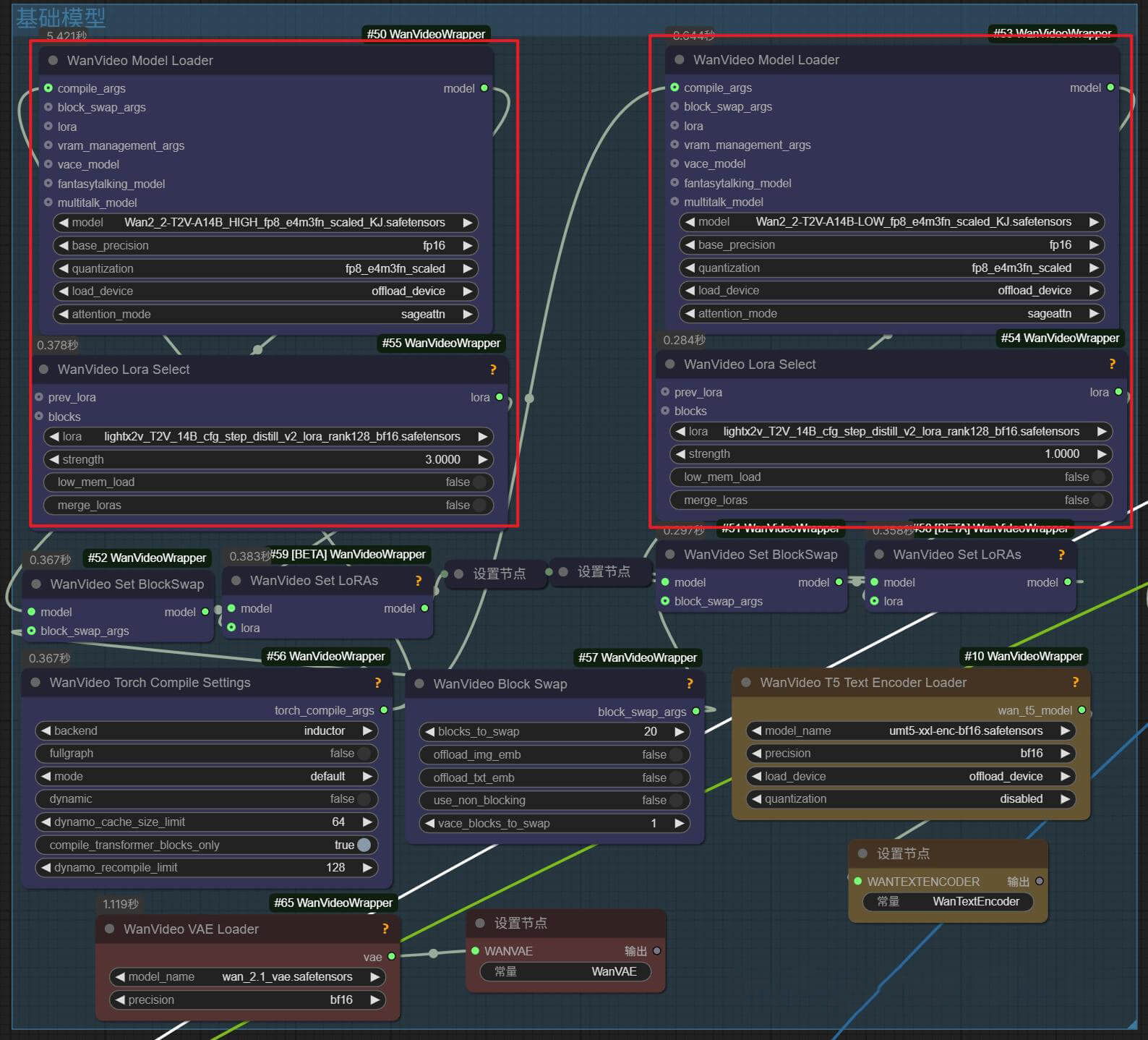Image resolution: width=1148 pixels, height=1040 pixels.
Task: Disable compile_transformer_blocks_only toggle
Action: pos(206,845)
